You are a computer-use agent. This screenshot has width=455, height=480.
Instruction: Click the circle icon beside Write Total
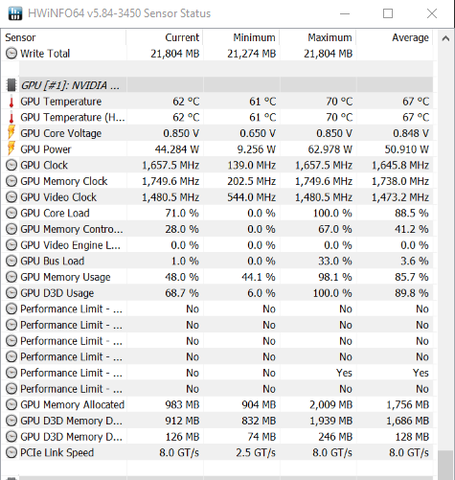[11, 53]
